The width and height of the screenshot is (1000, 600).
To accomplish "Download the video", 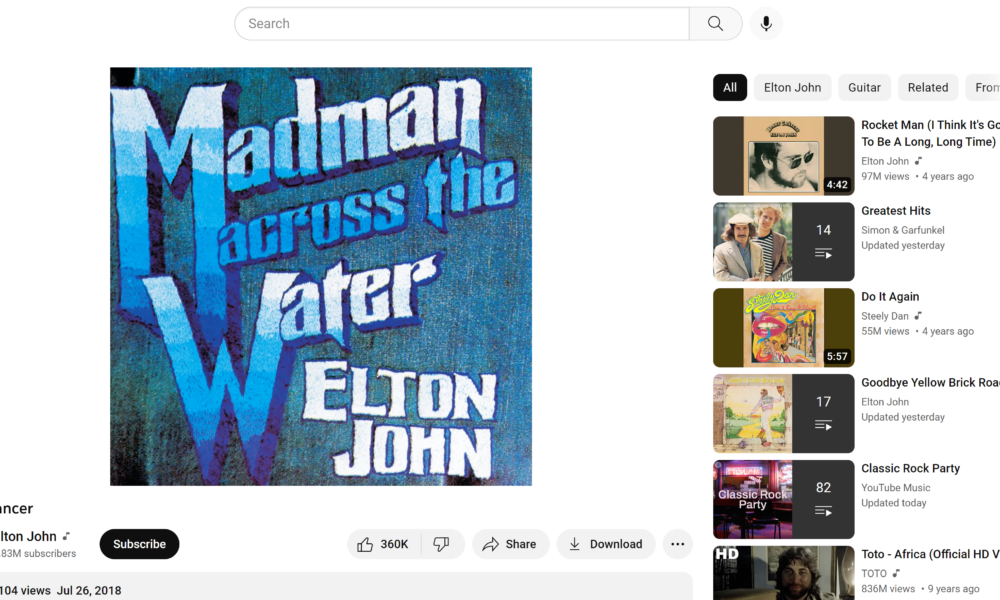I will pos(606,544).
